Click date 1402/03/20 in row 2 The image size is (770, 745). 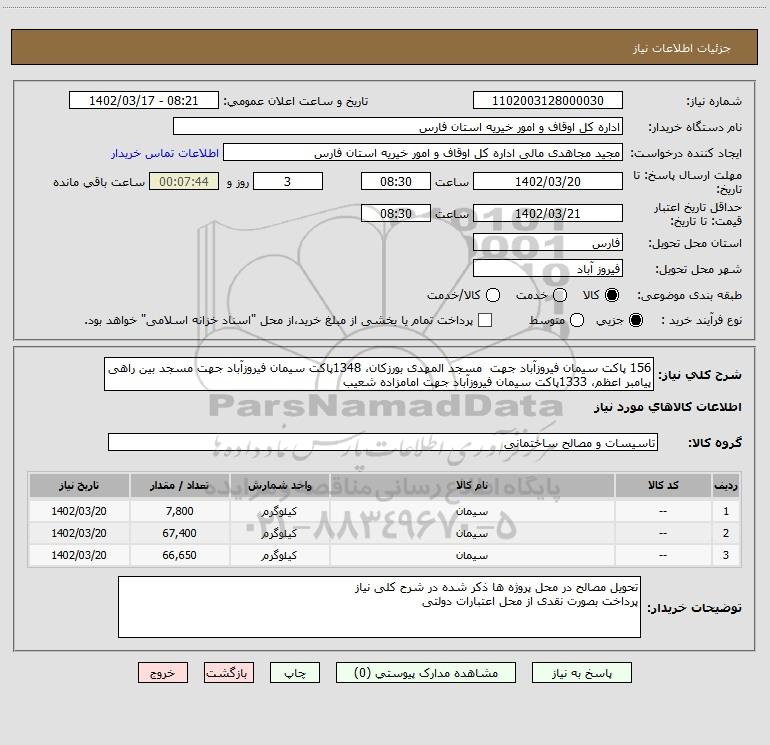[x=79, y=533]
